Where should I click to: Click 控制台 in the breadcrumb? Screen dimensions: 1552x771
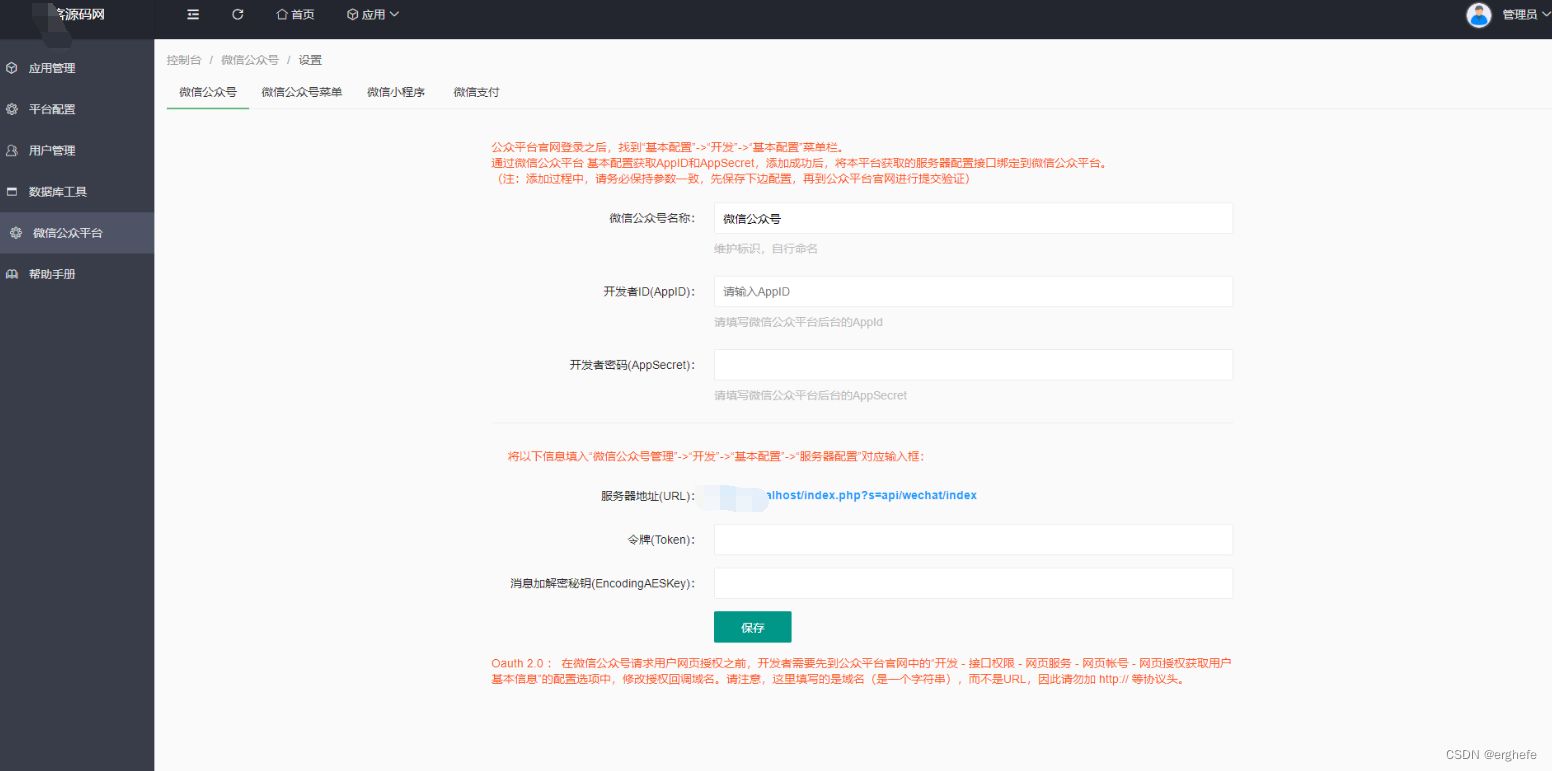(x=183, y=59)
